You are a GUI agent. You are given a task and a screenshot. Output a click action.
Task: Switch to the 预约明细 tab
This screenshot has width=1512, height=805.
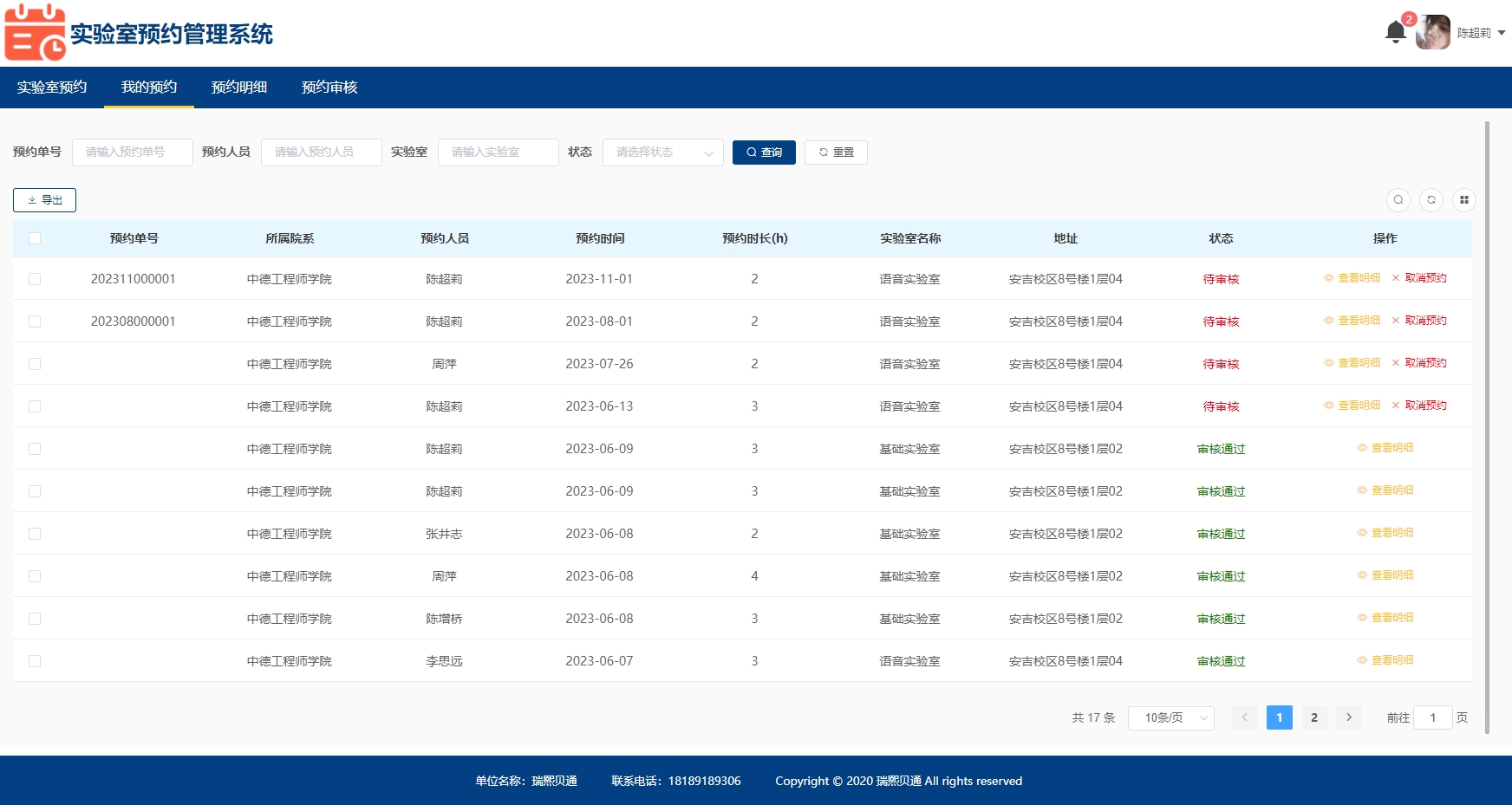239,88
